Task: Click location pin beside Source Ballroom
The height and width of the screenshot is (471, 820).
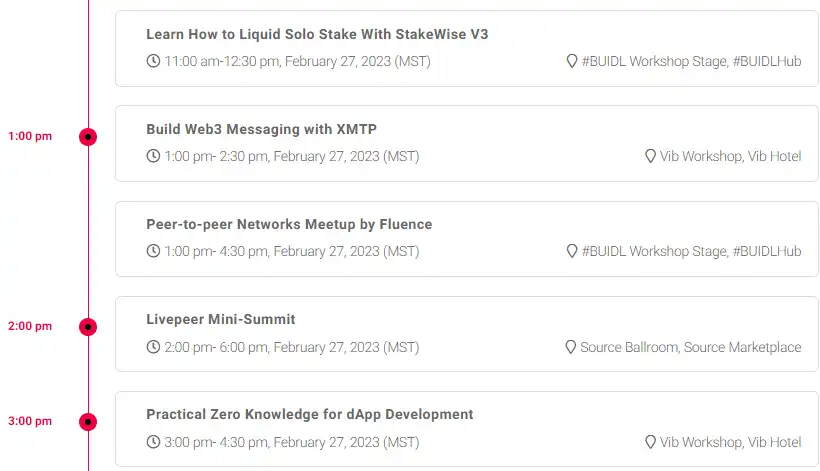Action: point(571,347)
